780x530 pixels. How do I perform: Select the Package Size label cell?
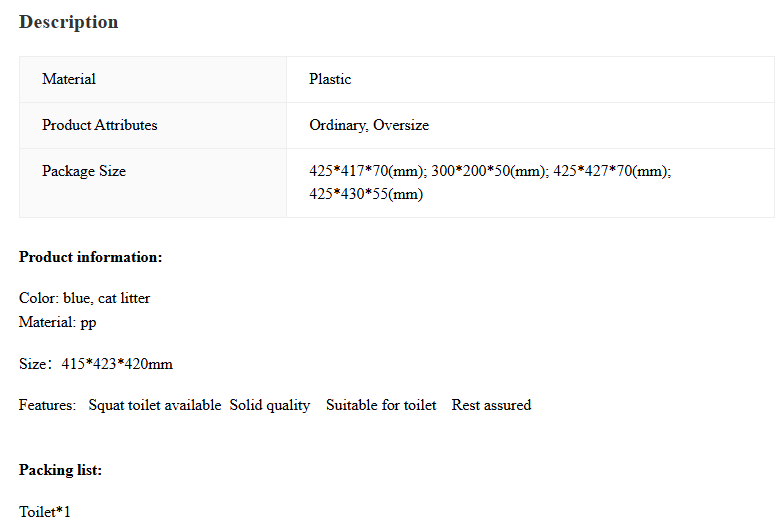click(153, 183)
